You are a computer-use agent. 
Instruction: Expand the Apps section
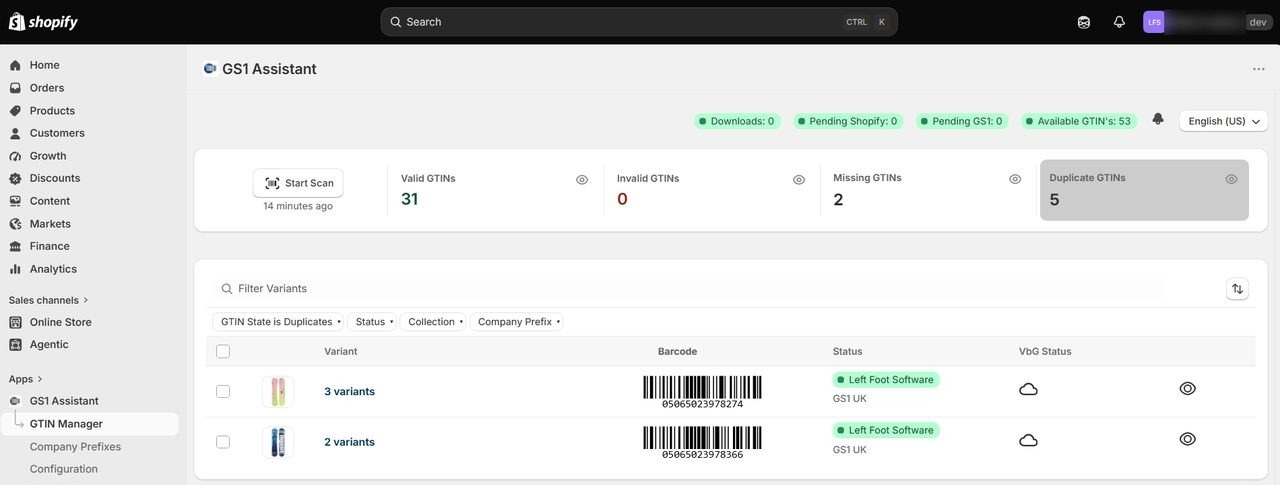point(26,379)
